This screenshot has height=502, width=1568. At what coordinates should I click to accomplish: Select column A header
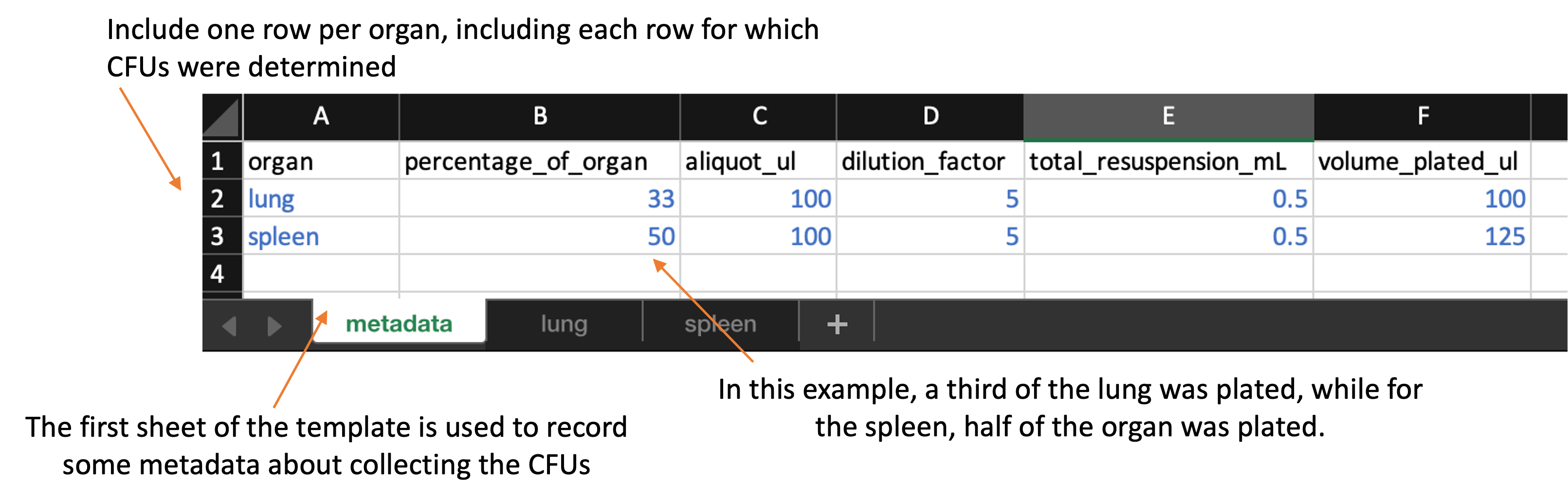click(321, 116)
